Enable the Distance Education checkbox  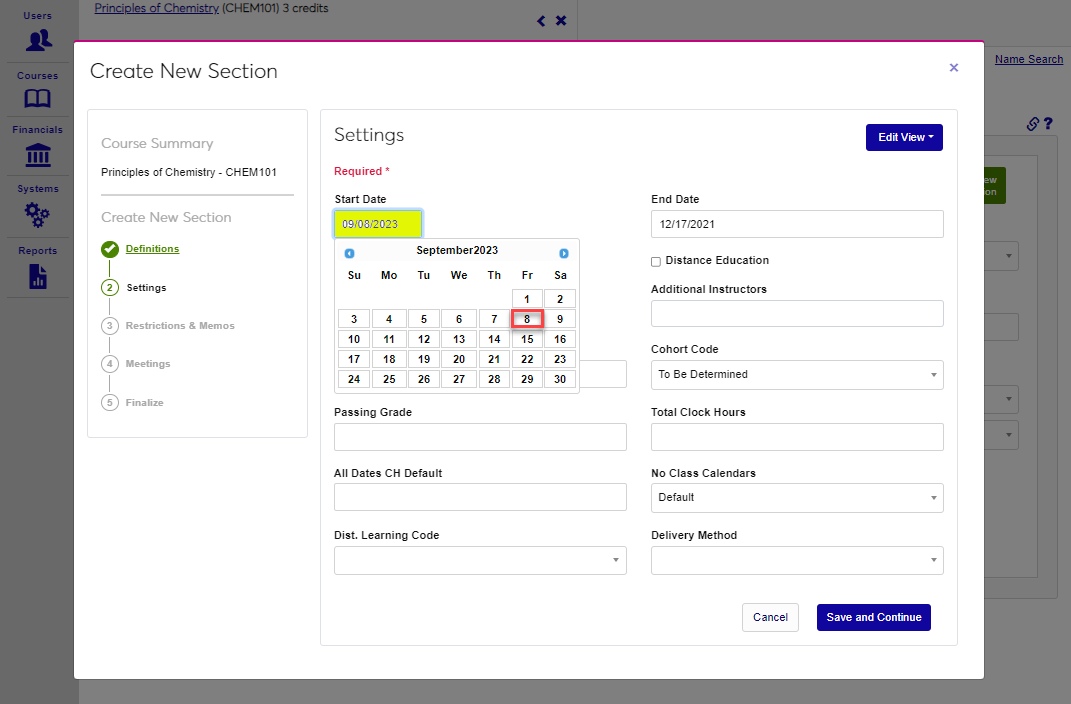click(656, 262)
